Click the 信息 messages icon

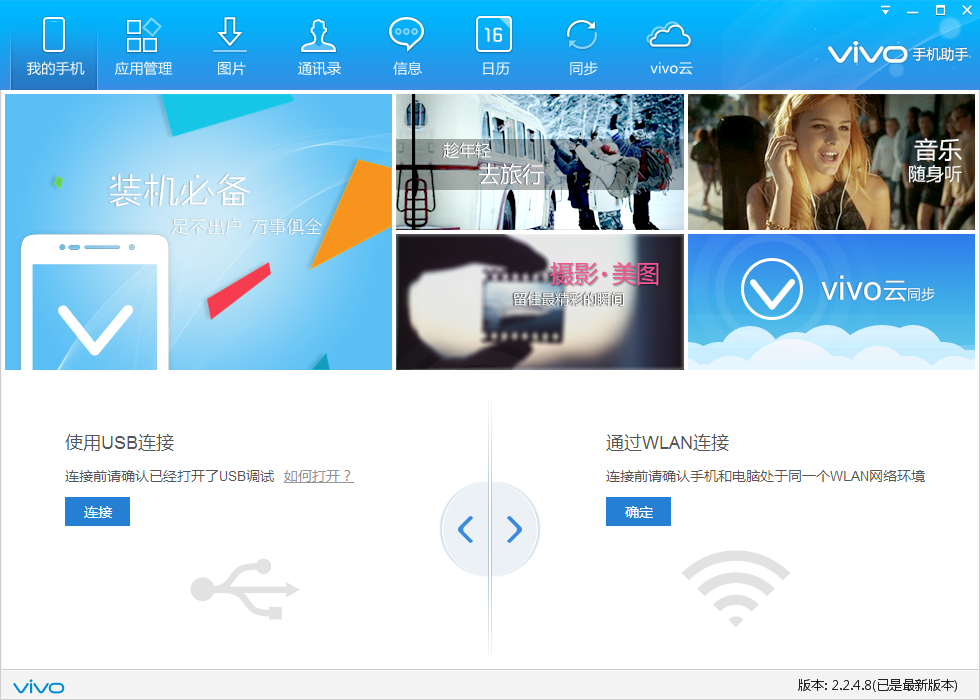coord(406,47)
